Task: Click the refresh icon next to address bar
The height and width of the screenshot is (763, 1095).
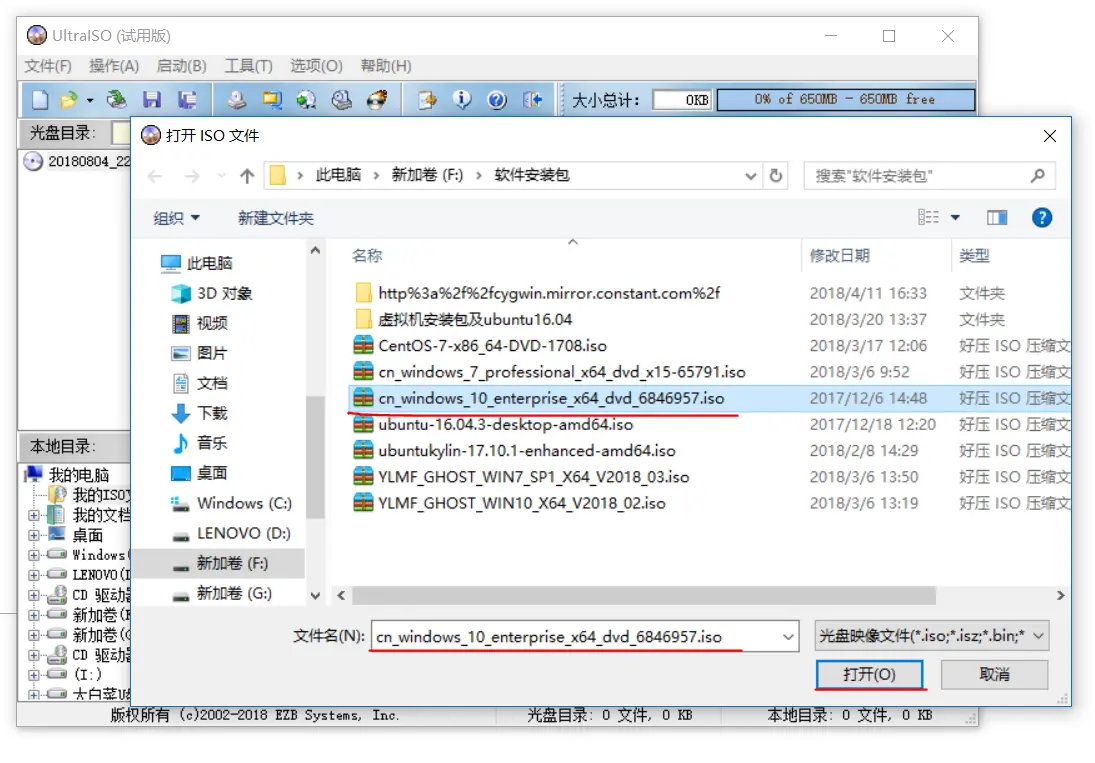Action: pyautogui.click(x=775, y=176)
